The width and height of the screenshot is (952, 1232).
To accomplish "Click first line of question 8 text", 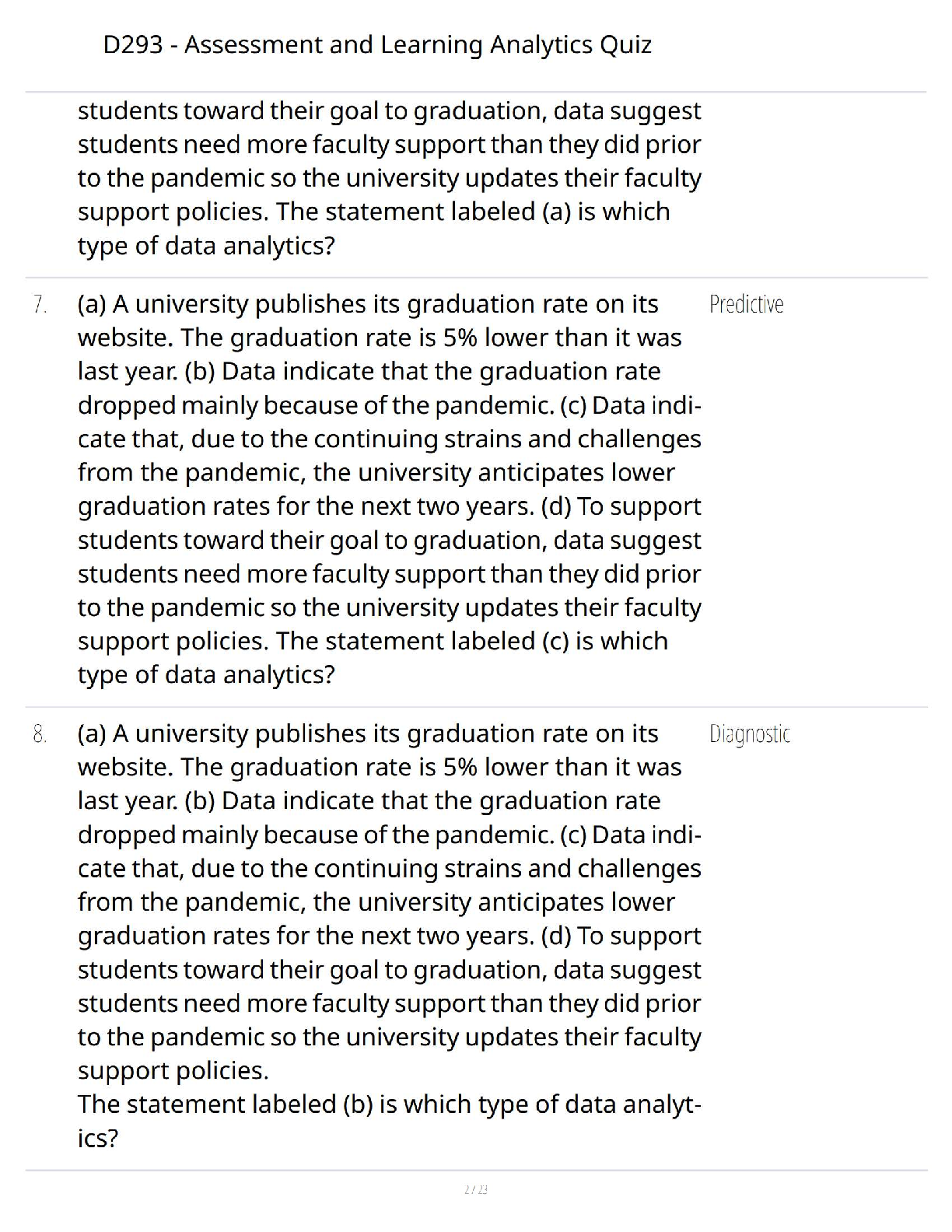I will pyautogui.click(x=367, y=733).
